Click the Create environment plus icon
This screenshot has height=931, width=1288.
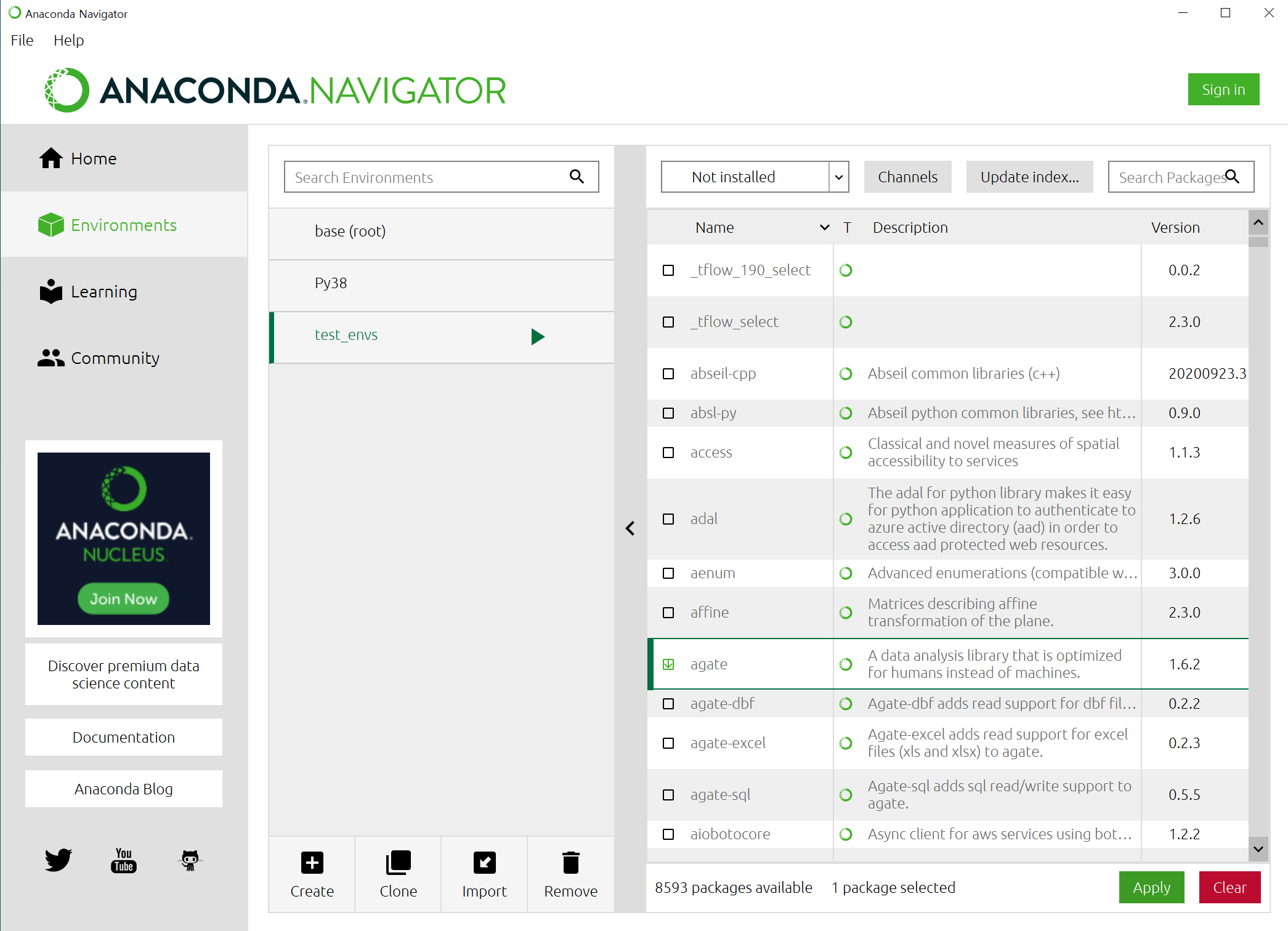312,863
